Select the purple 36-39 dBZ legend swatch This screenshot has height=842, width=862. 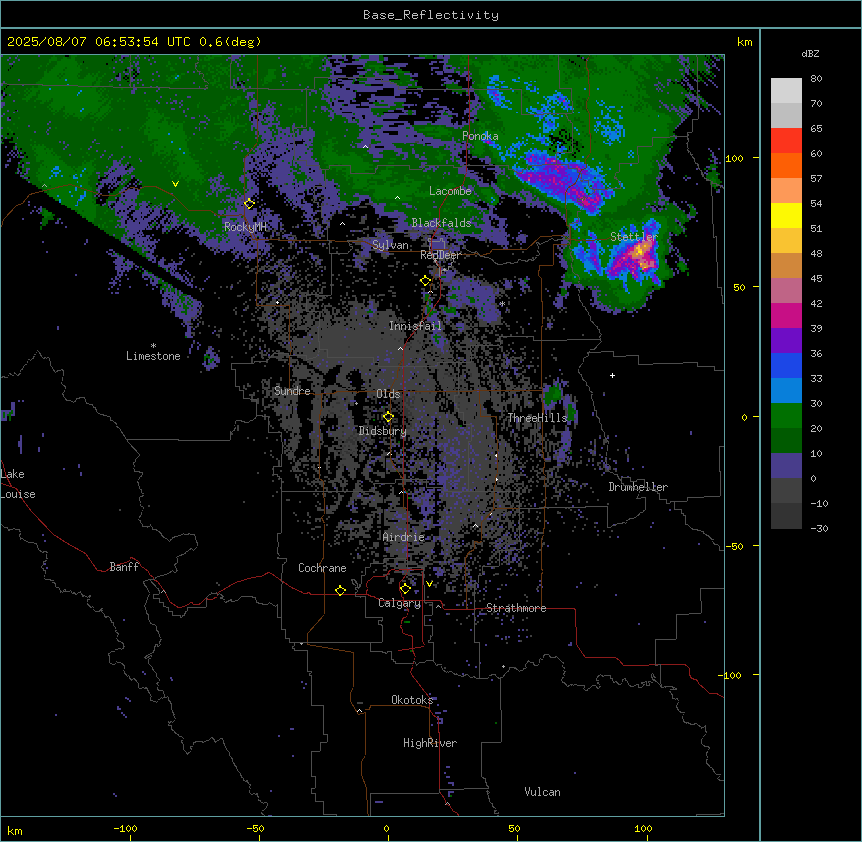786,341
